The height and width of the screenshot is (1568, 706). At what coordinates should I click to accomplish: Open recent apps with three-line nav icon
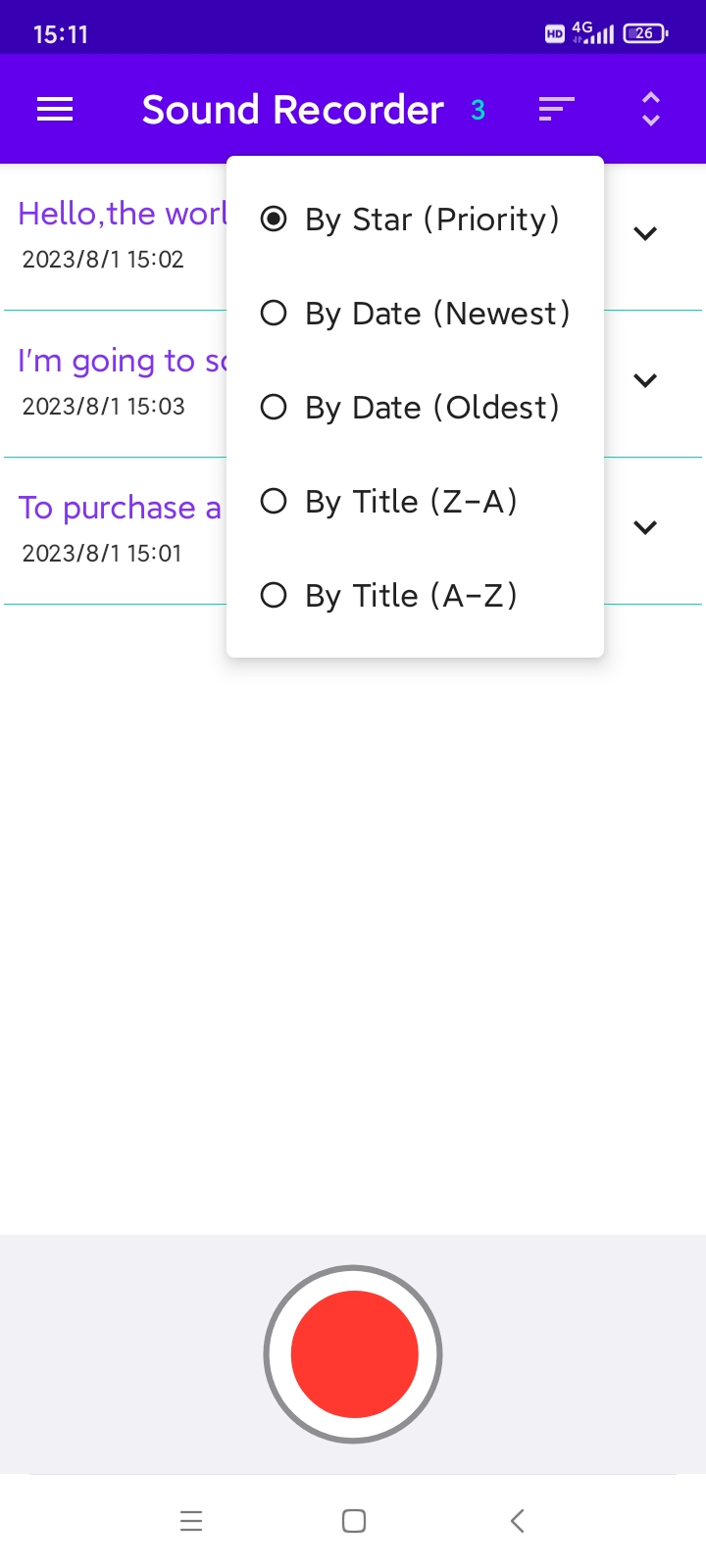tap(191, 1521)
